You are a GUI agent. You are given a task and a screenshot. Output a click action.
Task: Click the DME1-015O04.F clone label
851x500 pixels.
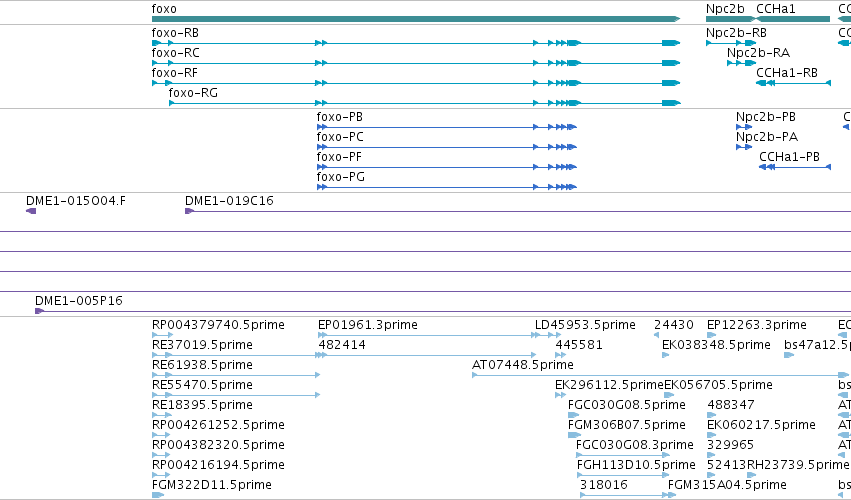click(x=76, y=201)
